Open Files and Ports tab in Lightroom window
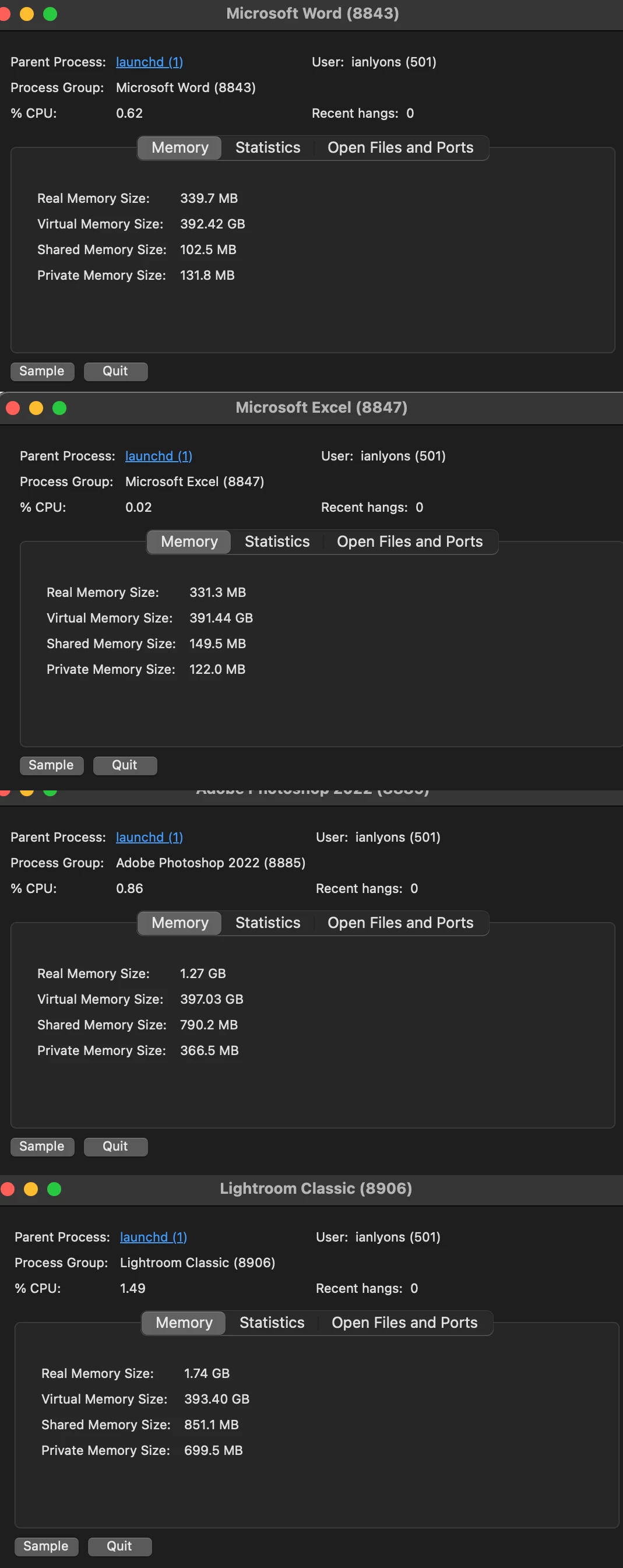The width and height of the screenshot is (623, 1568). point(404,1323)
